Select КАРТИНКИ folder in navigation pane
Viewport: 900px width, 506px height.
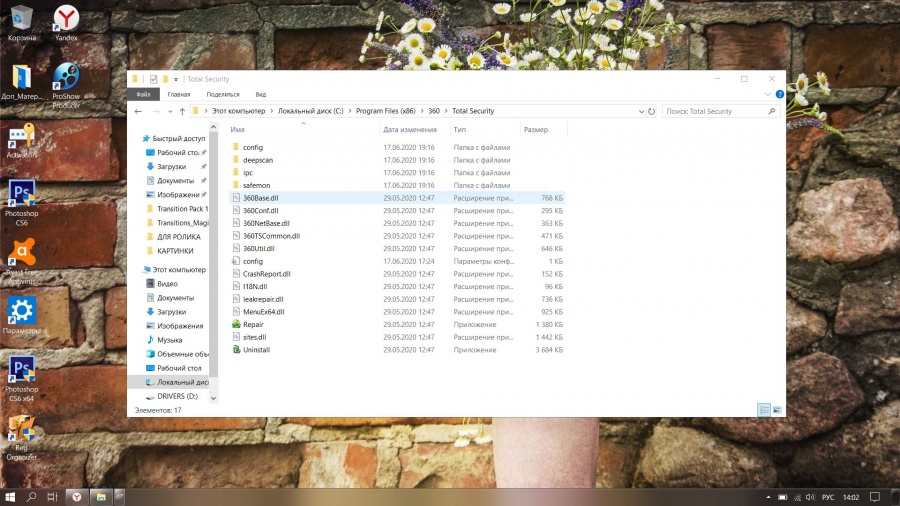(175, 251)
